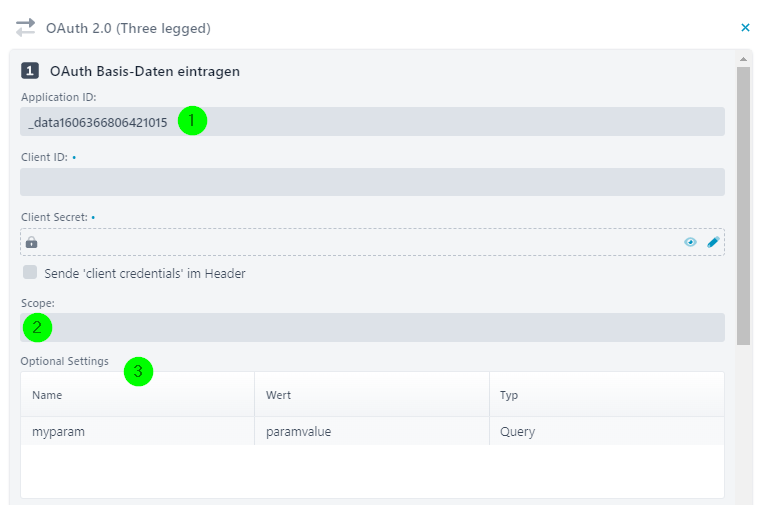Viewport: 762px width, 505px height.
Task: Focus the Client ID input field
Action: 372,182
